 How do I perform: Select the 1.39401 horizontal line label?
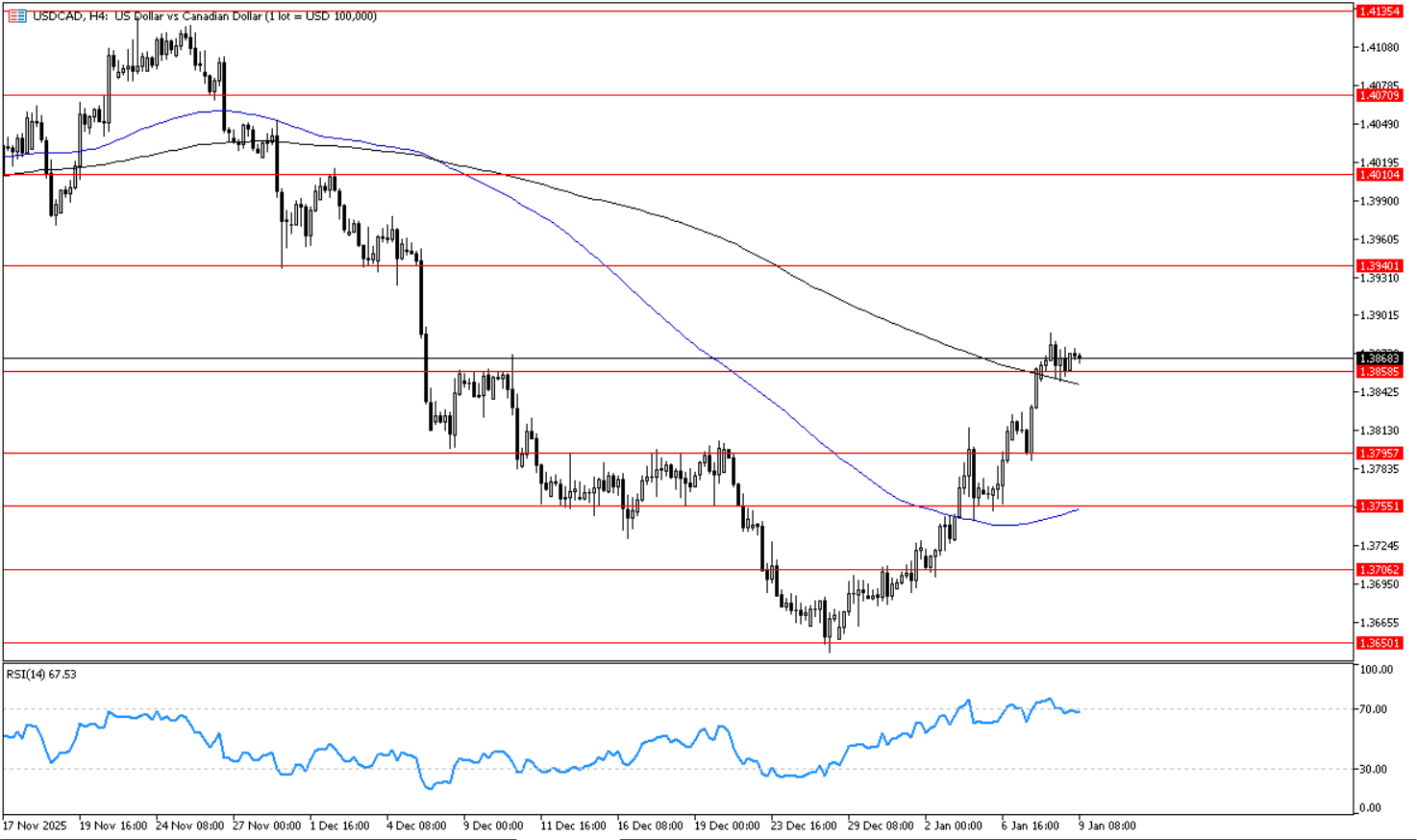(x=1379, y=265)
